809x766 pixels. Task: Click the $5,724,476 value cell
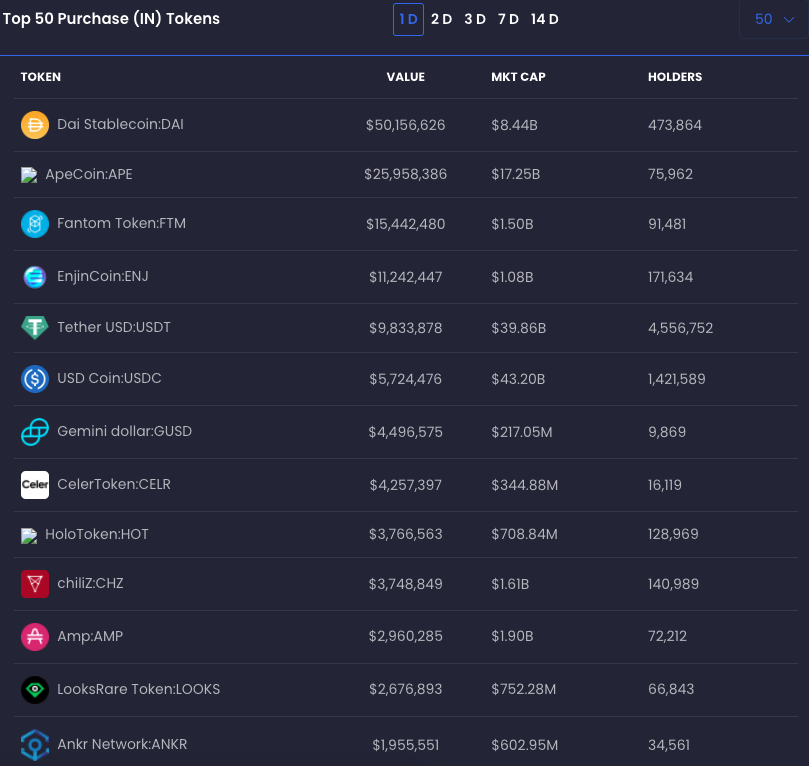pos(406,379)
